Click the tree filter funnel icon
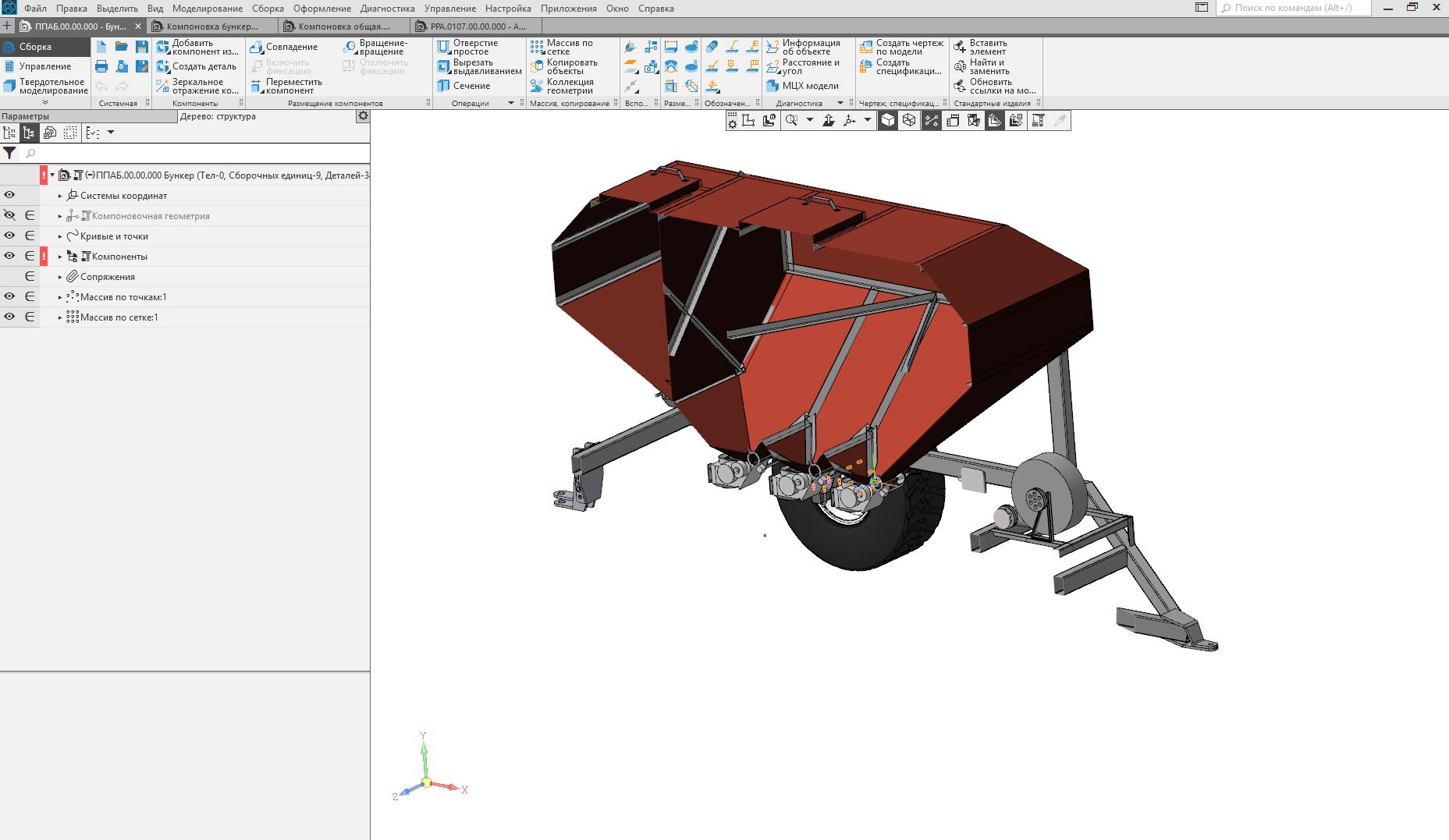The image size is (1449, 840). [x=9, y=154]
